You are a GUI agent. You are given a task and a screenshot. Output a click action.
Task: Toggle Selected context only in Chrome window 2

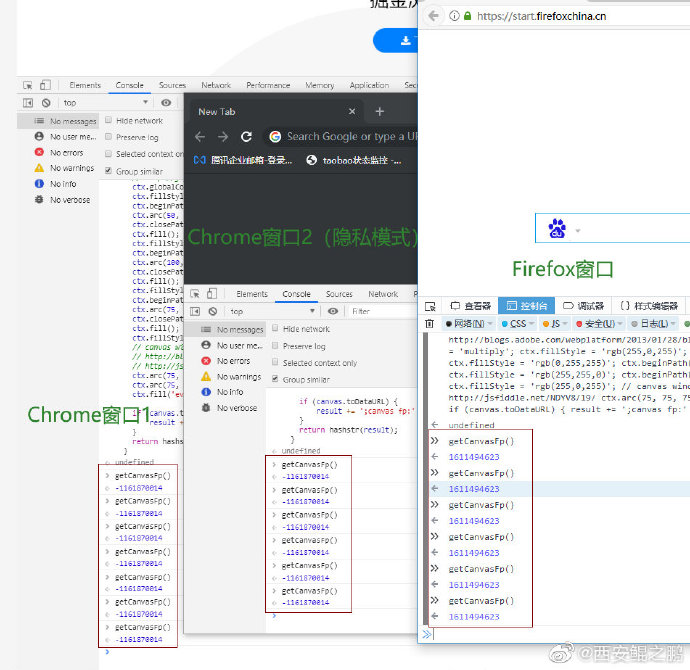[x=275, y=362]
